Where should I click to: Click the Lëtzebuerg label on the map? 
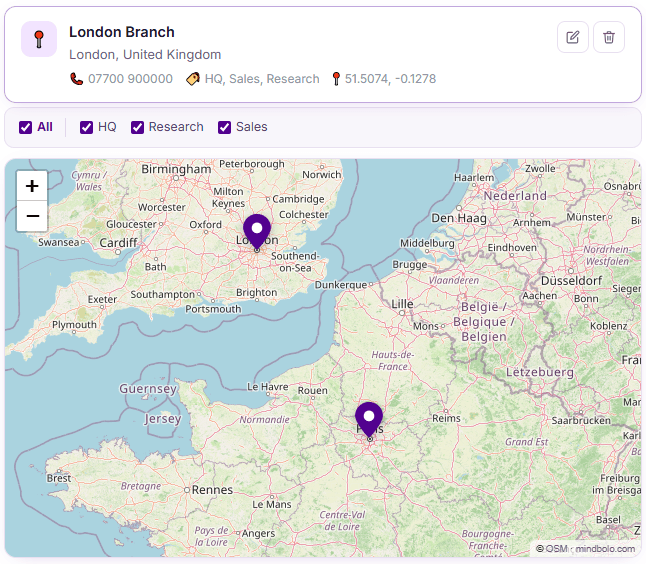point(540,372)
